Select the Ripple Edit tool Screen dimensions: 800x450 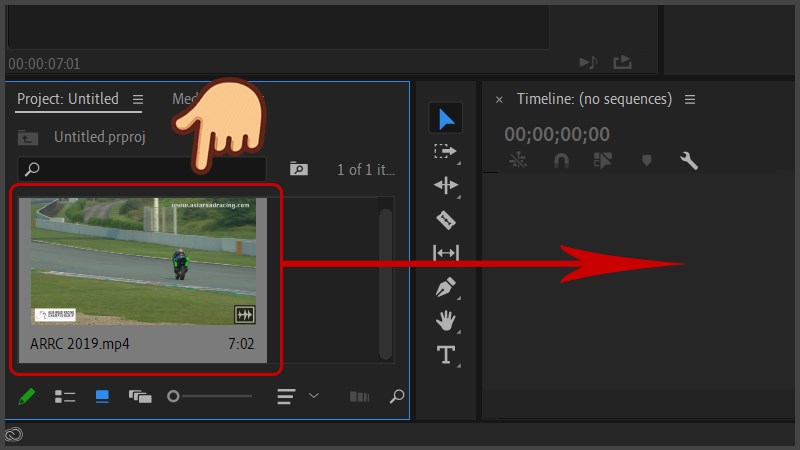[x=446, y=185]
